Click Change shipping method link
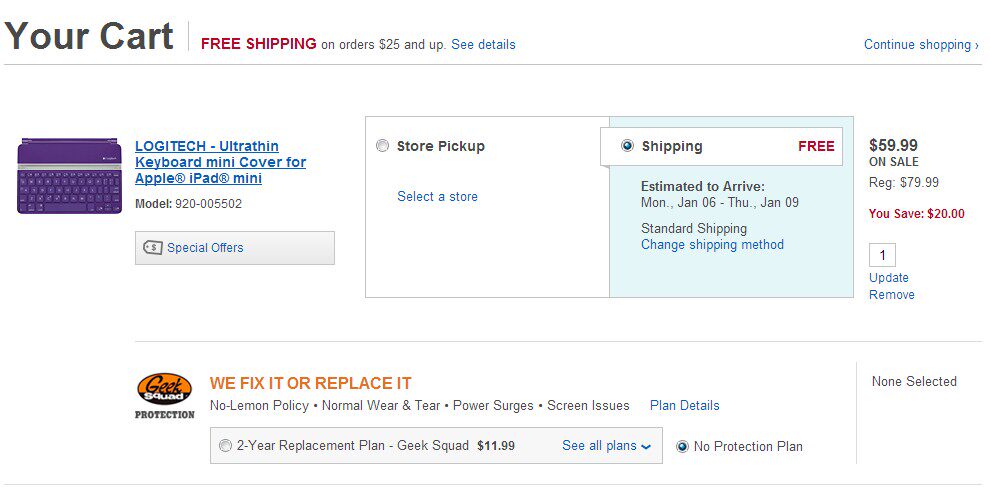Screen dimensions: 990x493 click(x=712, y=245)
